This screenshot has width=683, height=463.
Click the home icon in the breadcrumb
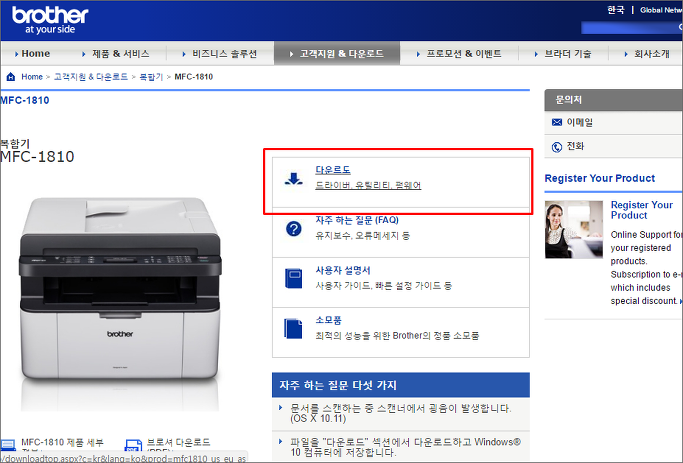(x=11, y=77)
